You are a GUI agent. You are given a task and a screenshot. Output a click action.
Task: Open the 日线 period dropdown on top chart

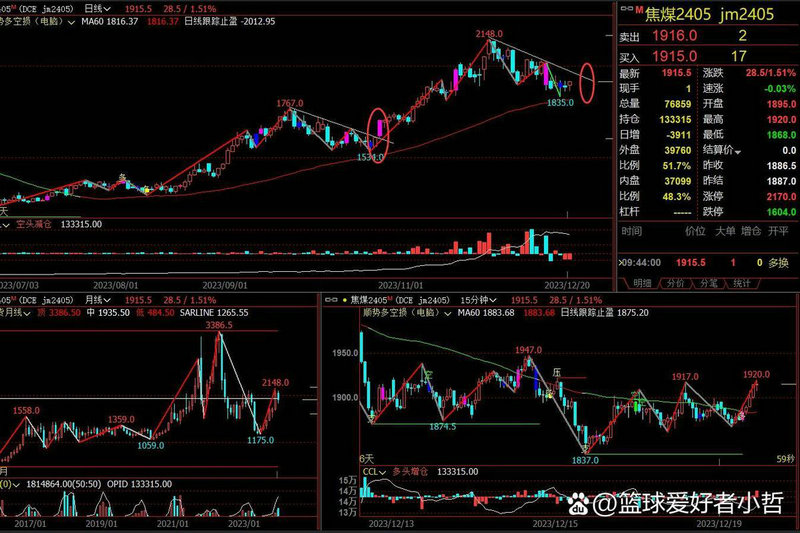coord(104,7)
